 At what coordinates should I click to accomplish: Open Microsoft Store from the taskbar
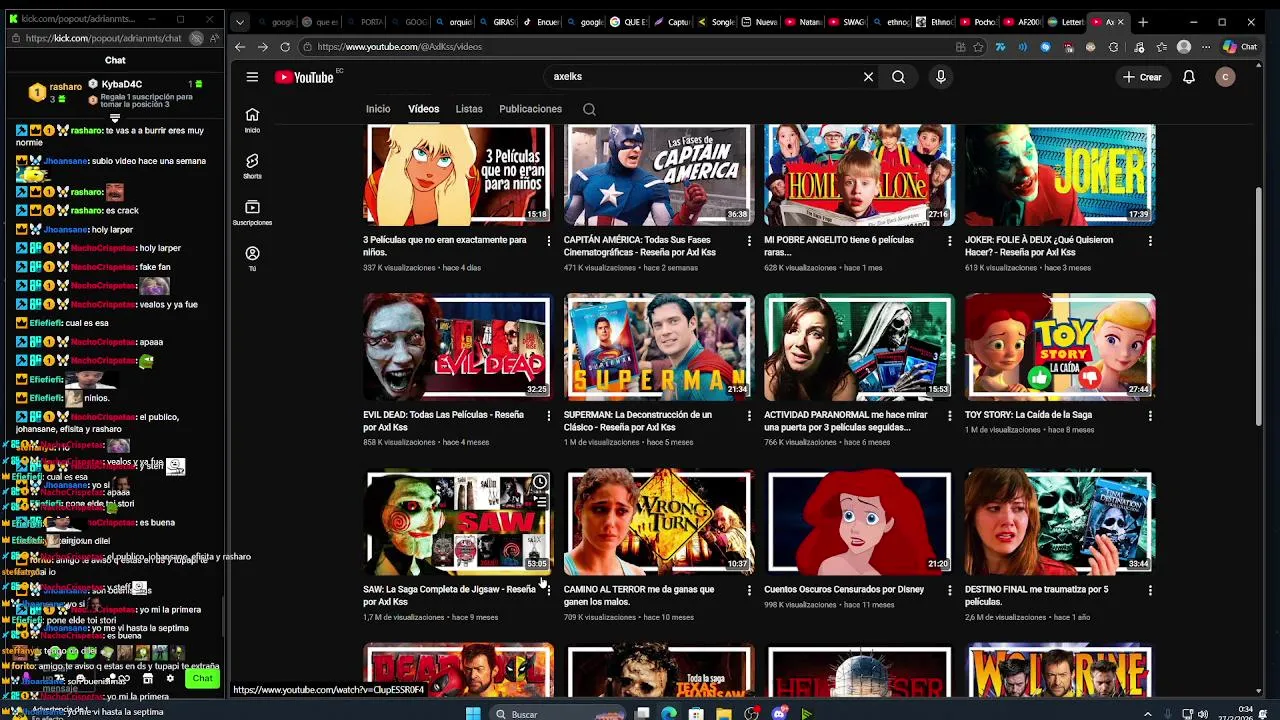[x=696, y=714]
